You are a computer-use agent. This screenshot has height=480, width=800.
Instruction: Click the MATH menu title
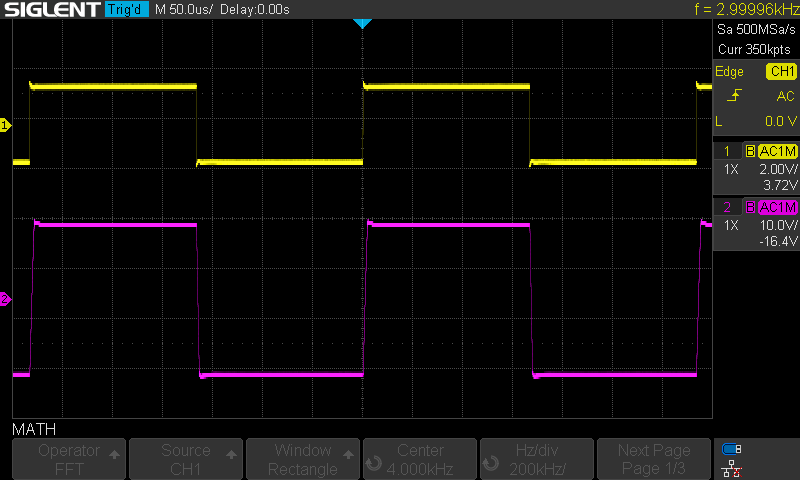(x=34, y=429)
